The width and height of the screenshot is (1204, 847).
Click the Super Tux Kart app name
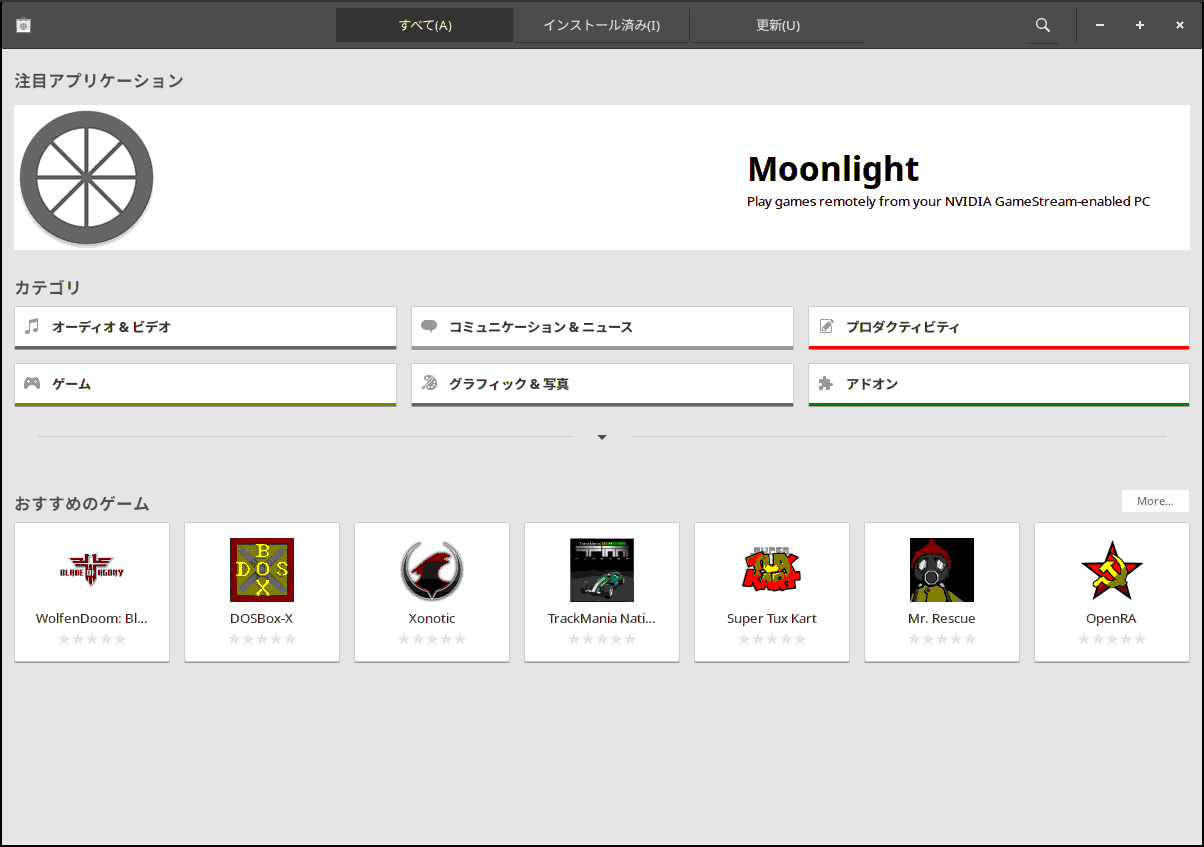[772, 618]
